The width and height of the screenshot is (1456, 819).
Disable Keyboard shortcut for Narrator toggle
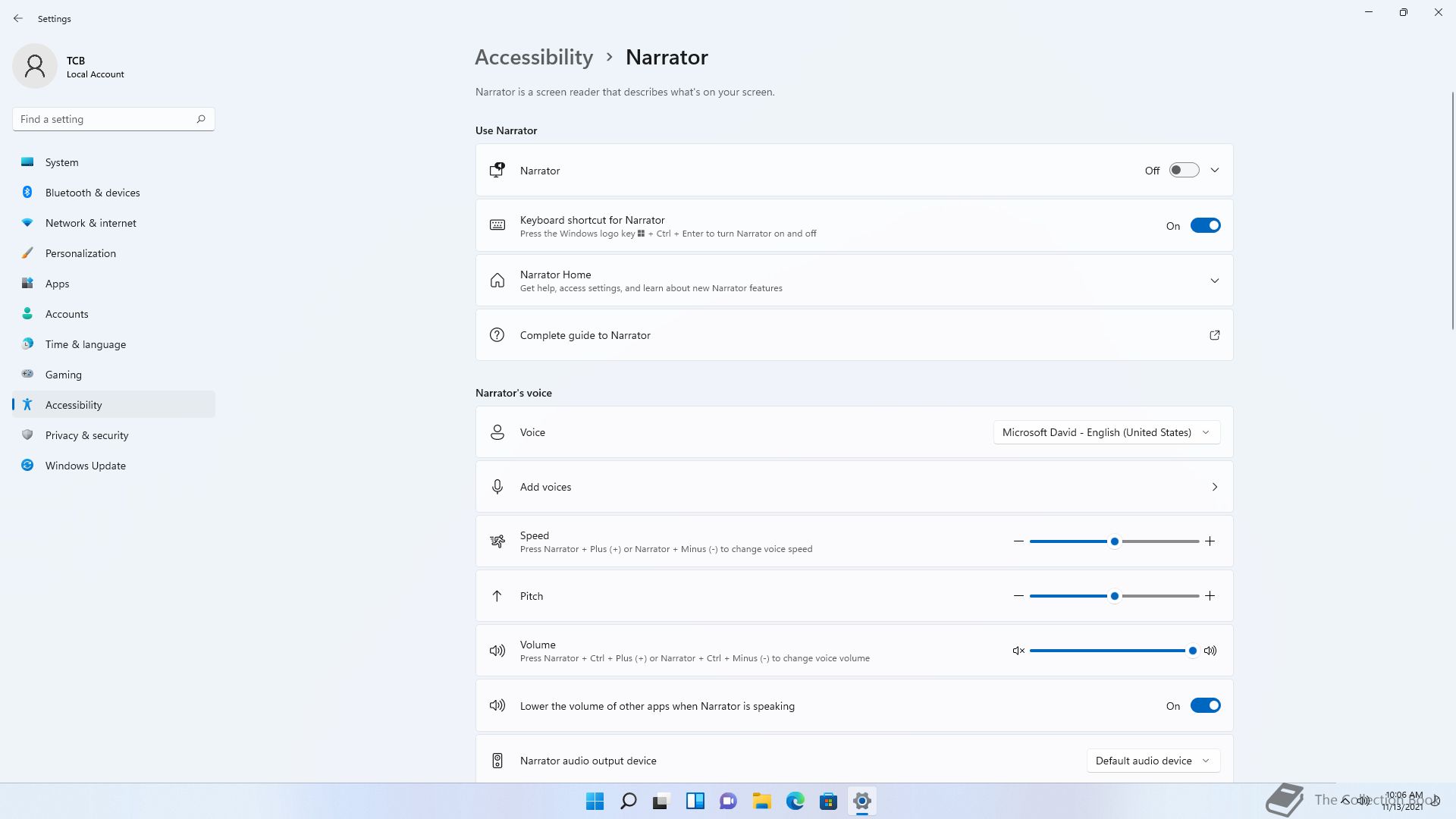click(1205, 225)
